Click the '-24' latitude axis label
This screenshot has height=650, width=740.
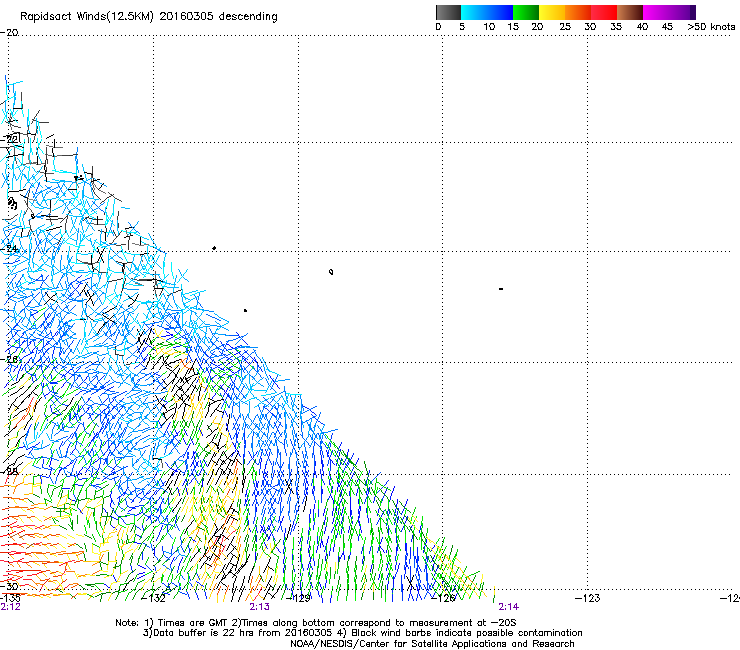9,248
